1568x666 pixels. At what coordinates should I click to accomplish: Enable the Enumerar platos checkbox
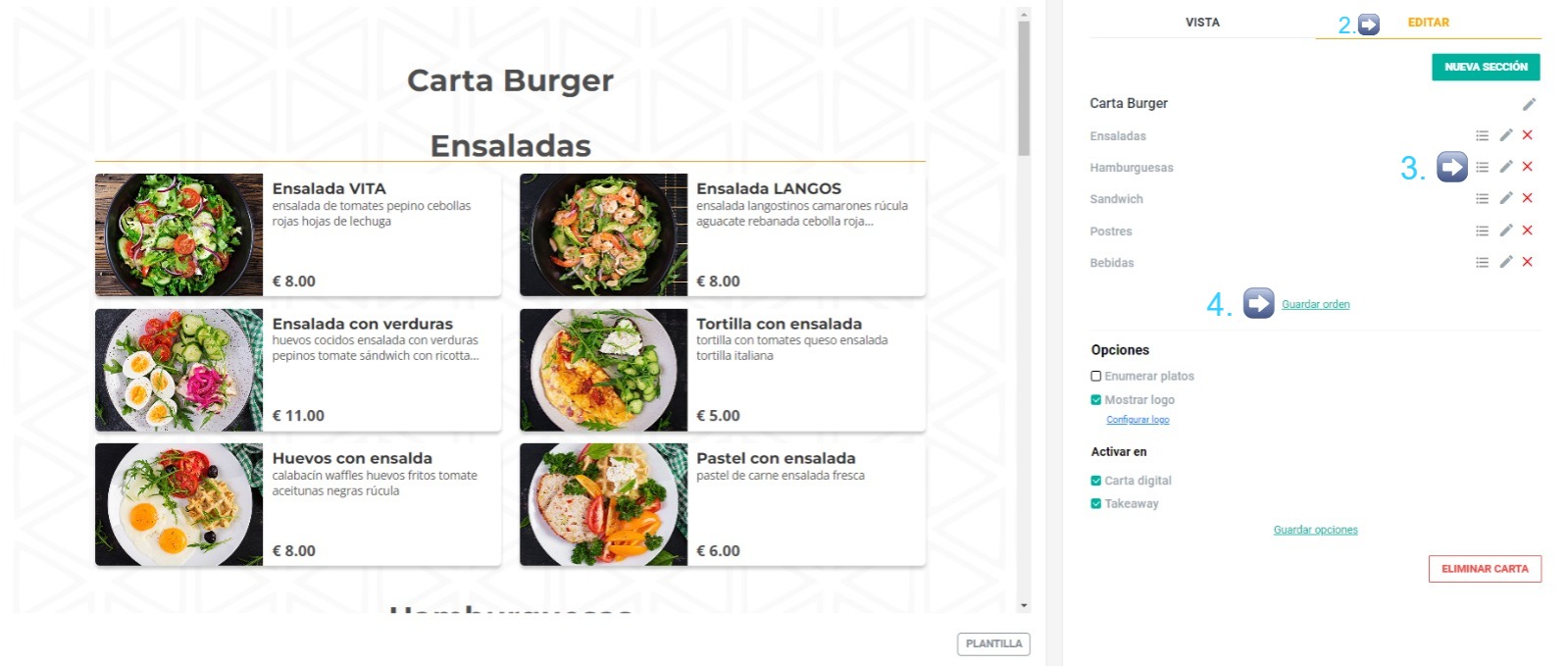(x=1096, y=376)
